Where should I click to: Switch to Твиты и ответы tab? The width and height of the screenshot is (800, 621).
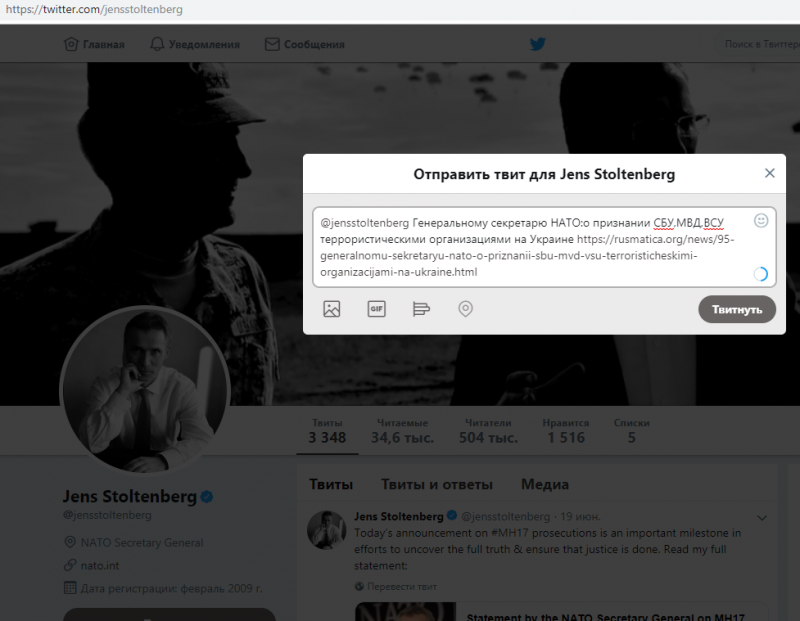tap(437, 484)
